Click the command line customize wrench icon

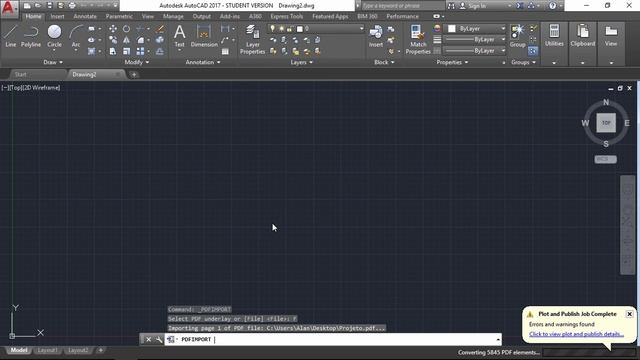click(x=159, y=339)
